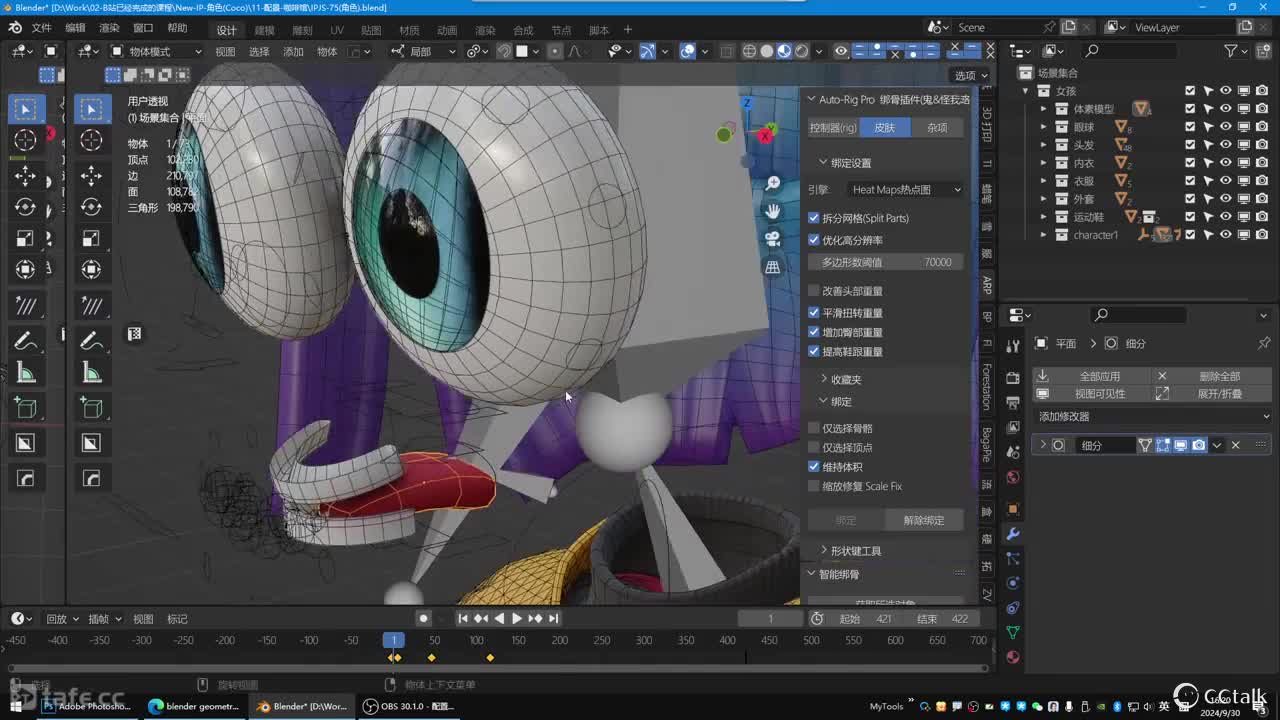
Task: Click the pan hand viewport gizmo
Action: (773, 211)
